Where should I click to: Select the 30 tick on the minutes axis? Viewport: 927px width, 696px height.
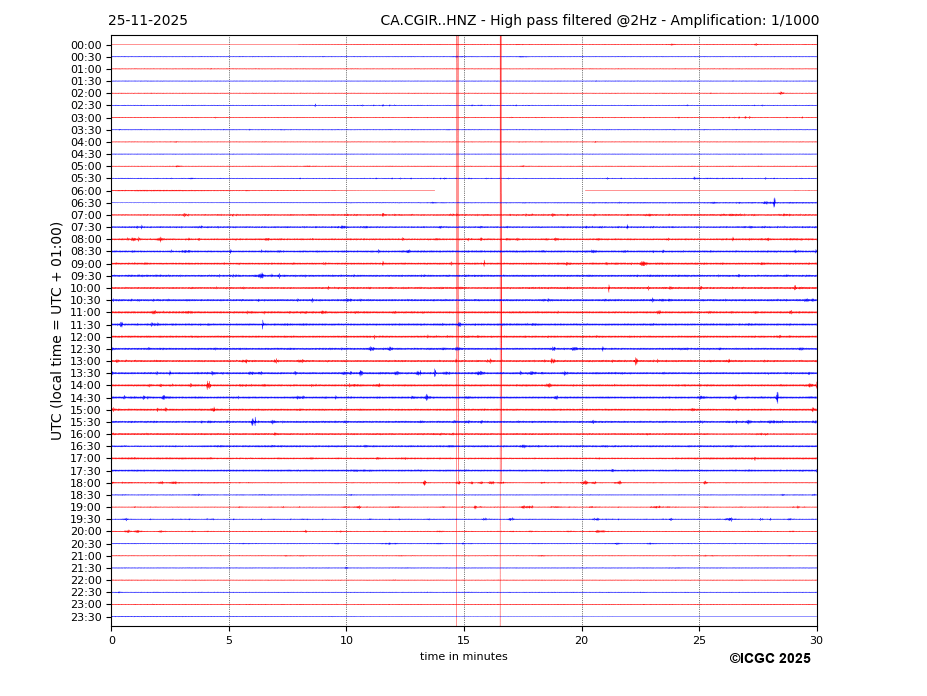coord(816,640)
